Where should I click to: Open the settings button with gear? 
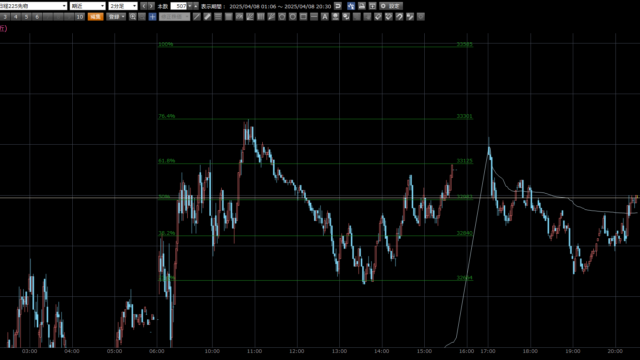pyautogui.click(x=391, y=6)
